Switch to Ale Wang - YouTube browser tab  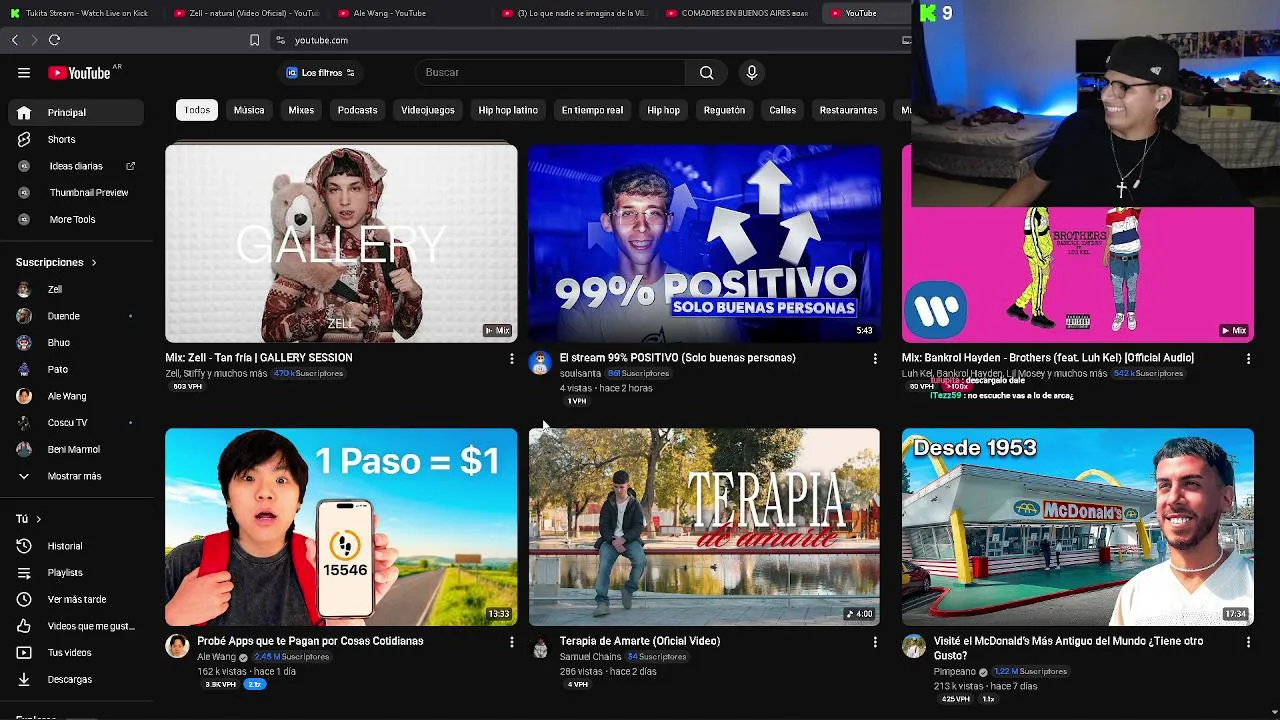410,13
